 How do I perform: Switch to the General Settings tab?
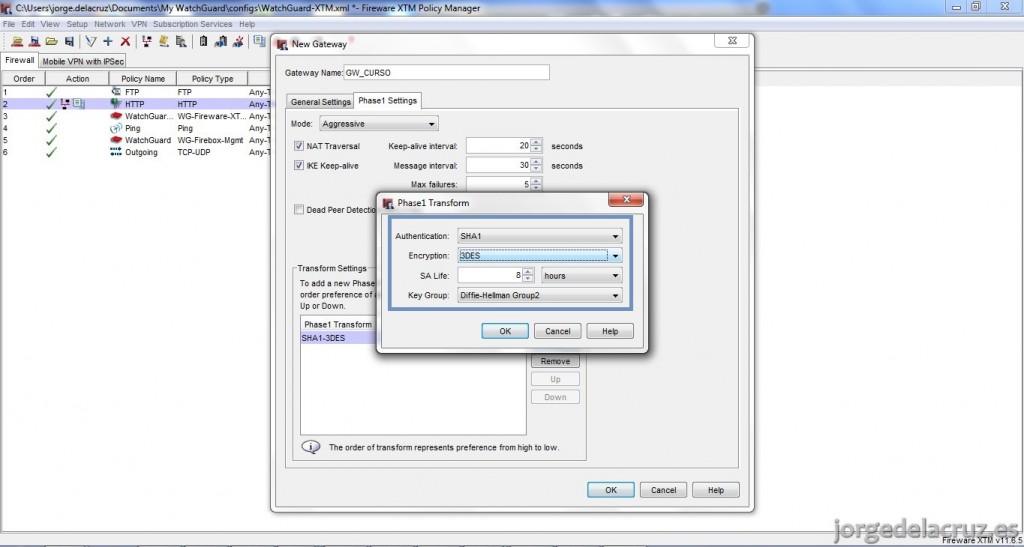click(321, 102)
